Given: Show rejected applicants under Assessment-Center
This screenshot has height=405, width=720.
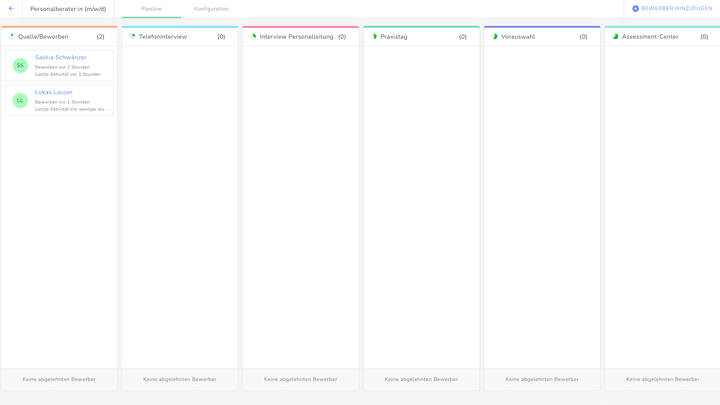Looking at the screenshot, I should pyautogui.click(x=662, y=379).
